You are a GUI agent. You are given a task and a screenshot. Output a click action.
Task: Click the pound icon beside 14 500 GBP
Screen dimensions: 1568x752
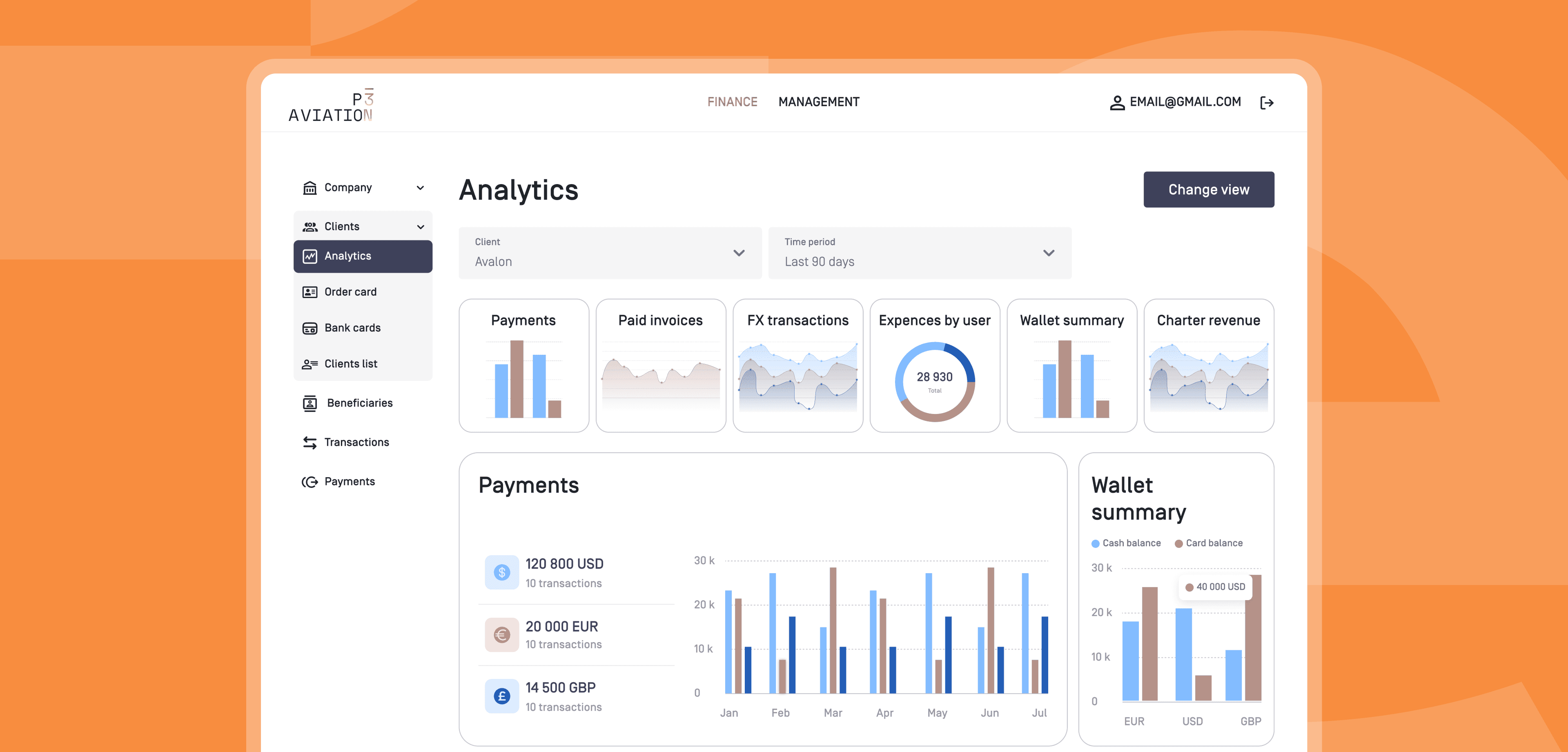[501, 696]
